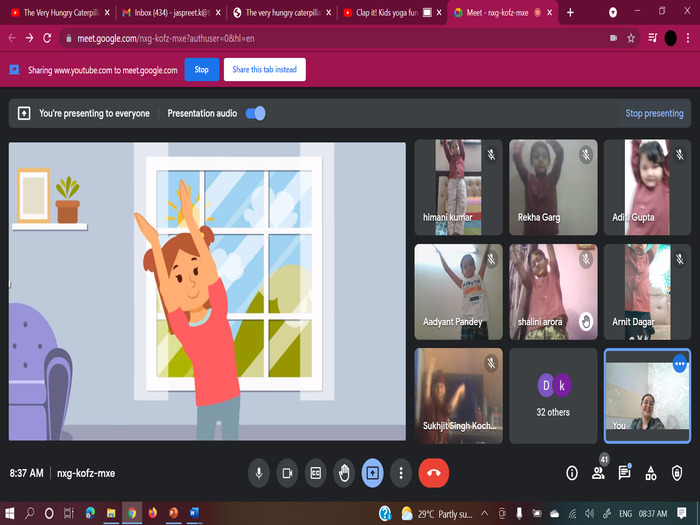Image resolution: width=700 pixels, height=525 pixels.
Task: Select himani kumar video tile
Action: [458, 187]
